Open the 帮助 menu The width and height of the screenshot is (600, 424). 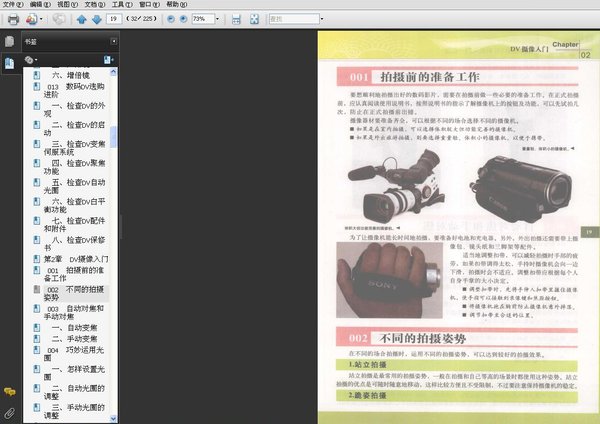tap(176, 5)
